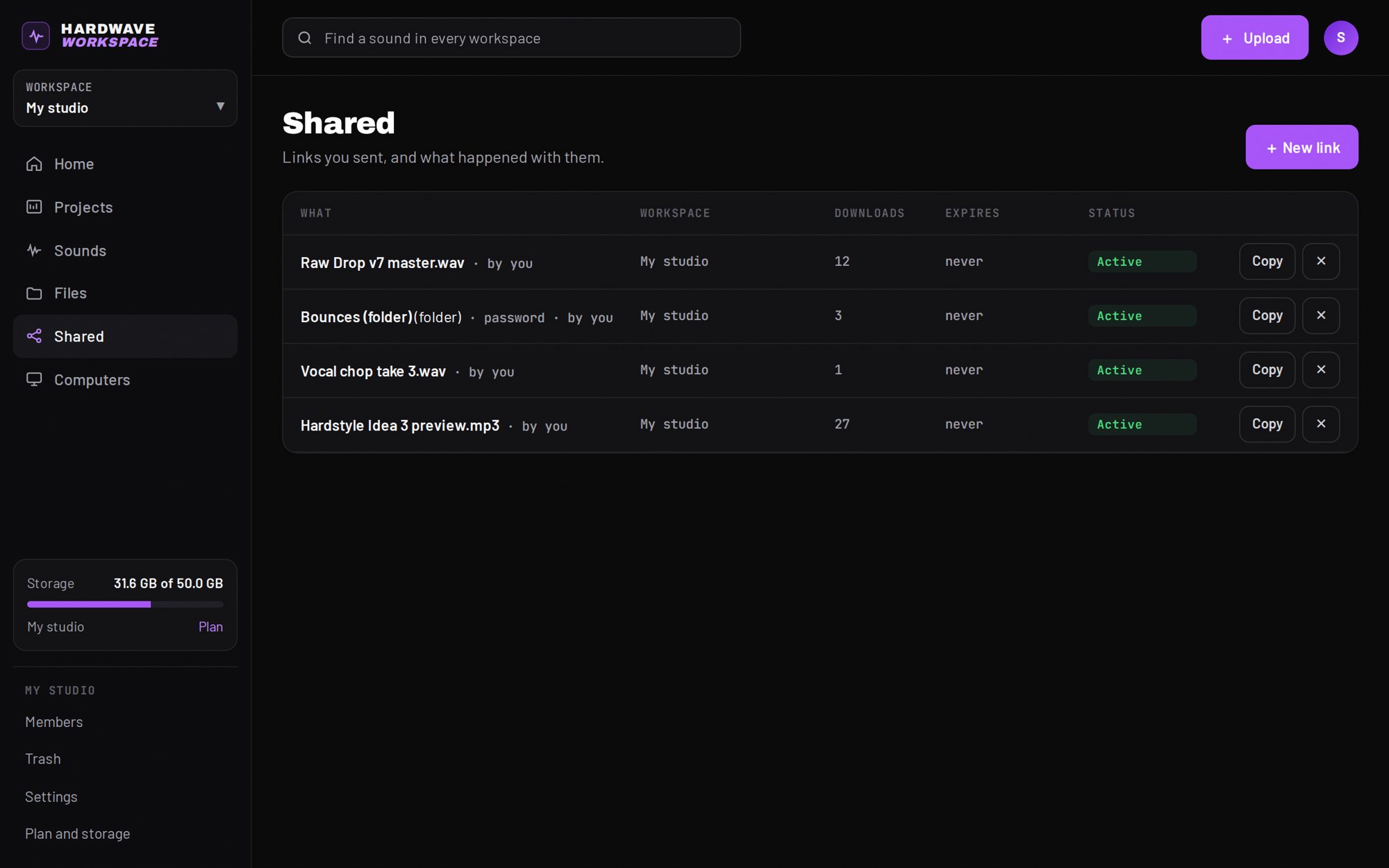Click the Computers monitor icon
This screenshot has width=1389, height=868.
[34, 380]
